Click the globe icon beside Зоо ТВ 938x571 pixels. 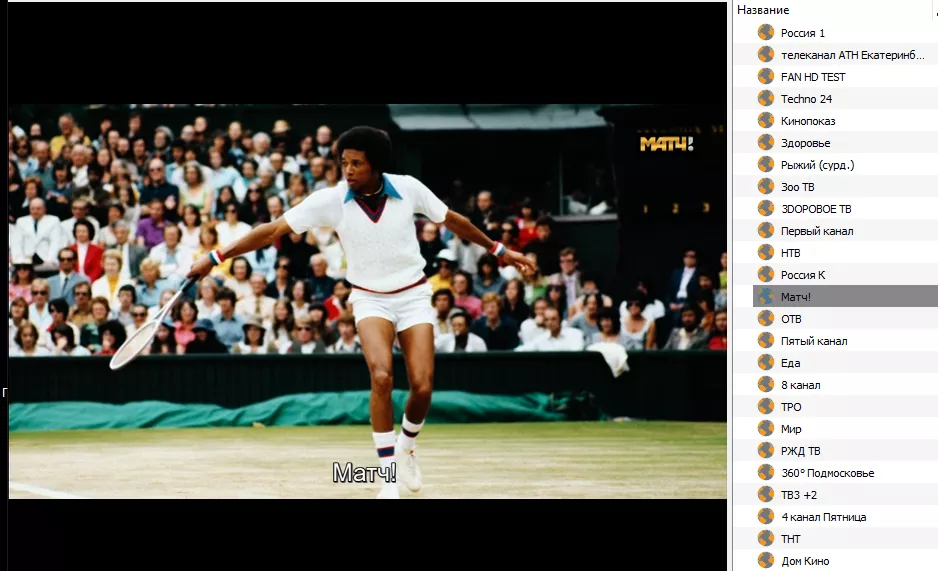(x=766, y=187)
